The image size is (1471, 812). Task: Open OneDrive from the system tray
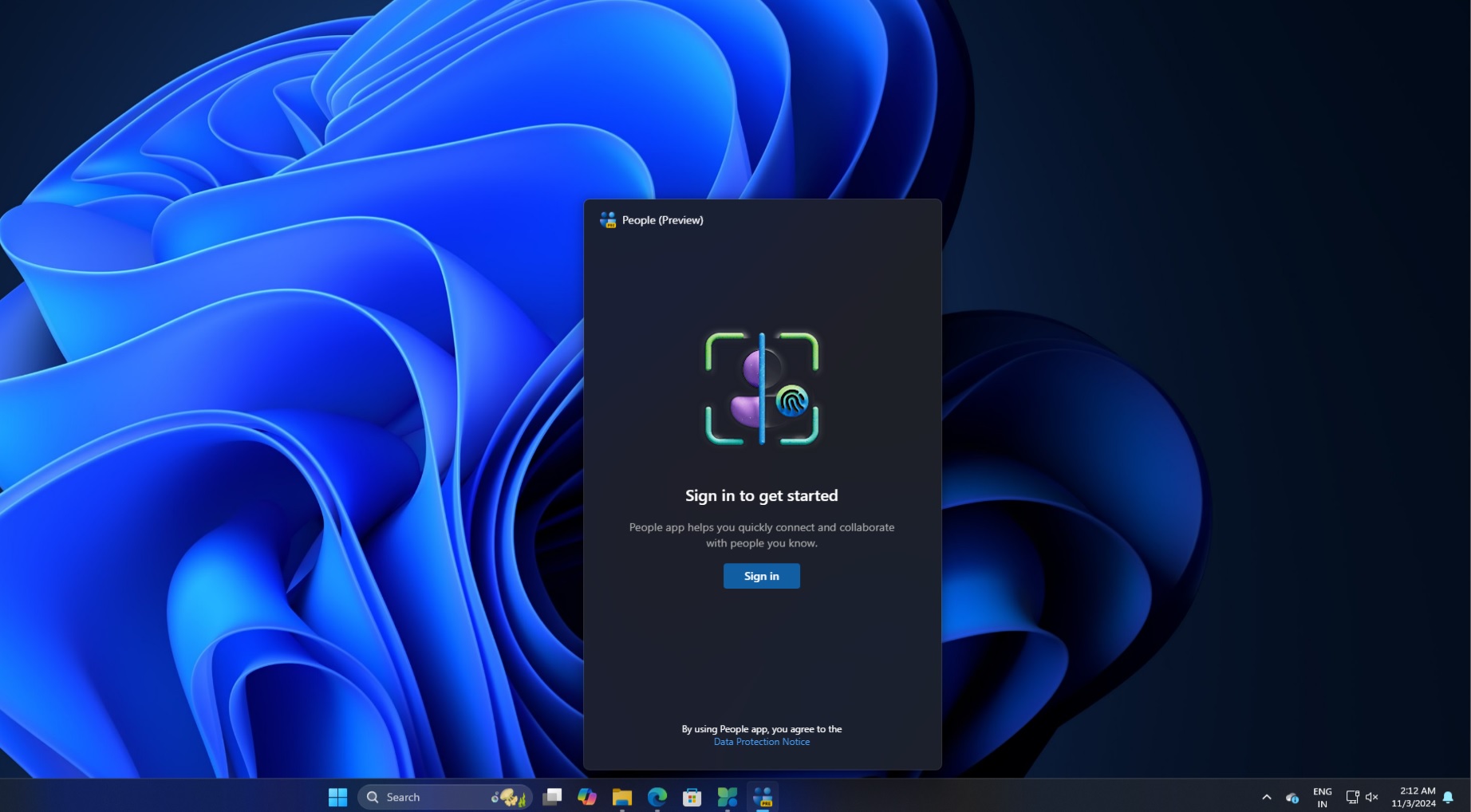point(1293,797)
